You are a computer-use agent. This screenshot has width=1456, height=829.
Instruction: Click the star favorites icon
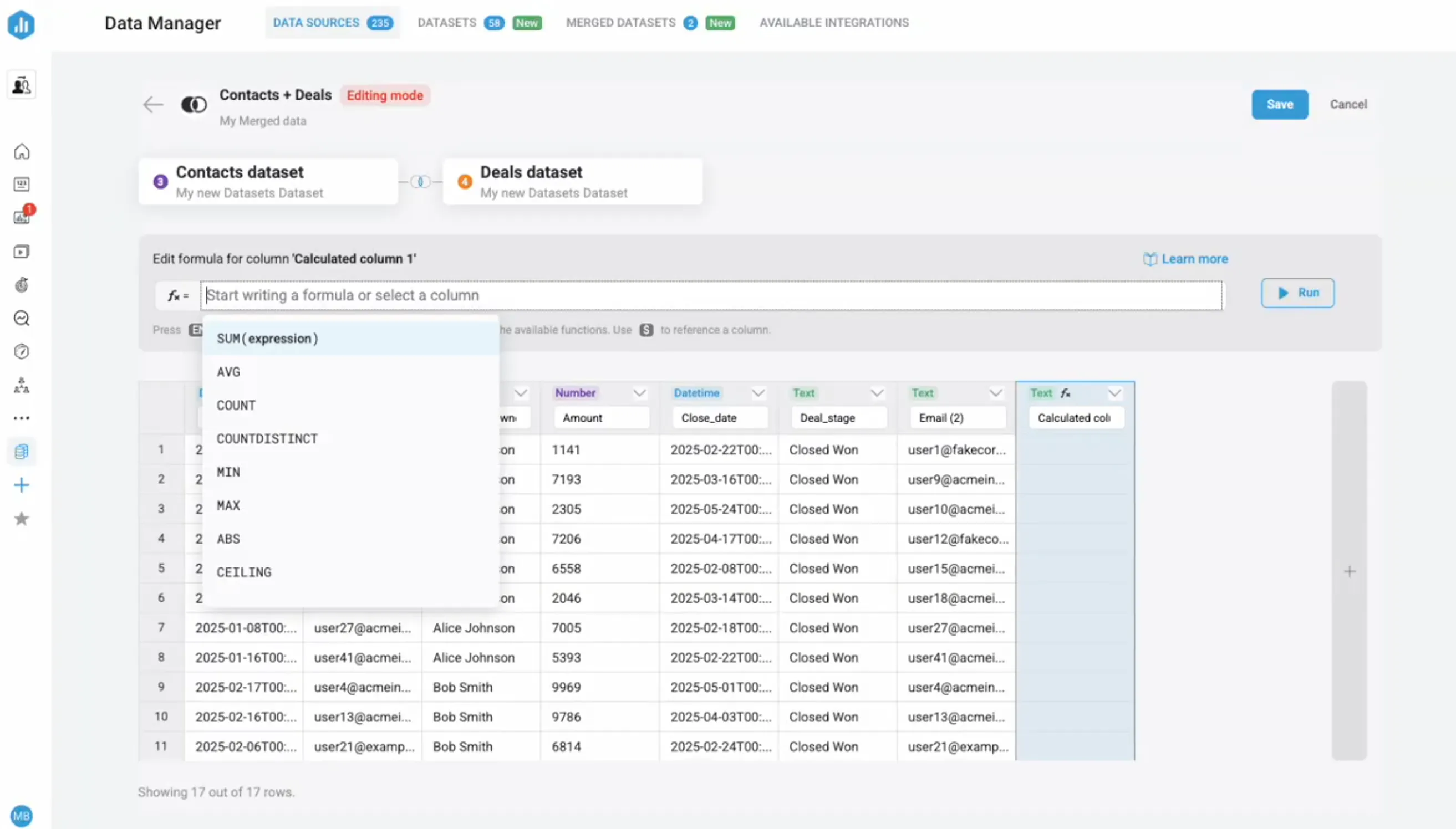pyautogui.click(x=22, y=519)
